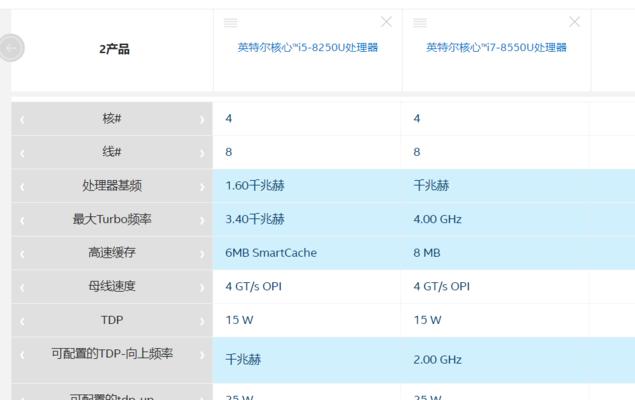
Task: Grab the i5-8250U column reorder handle
Action: (231, 23)
